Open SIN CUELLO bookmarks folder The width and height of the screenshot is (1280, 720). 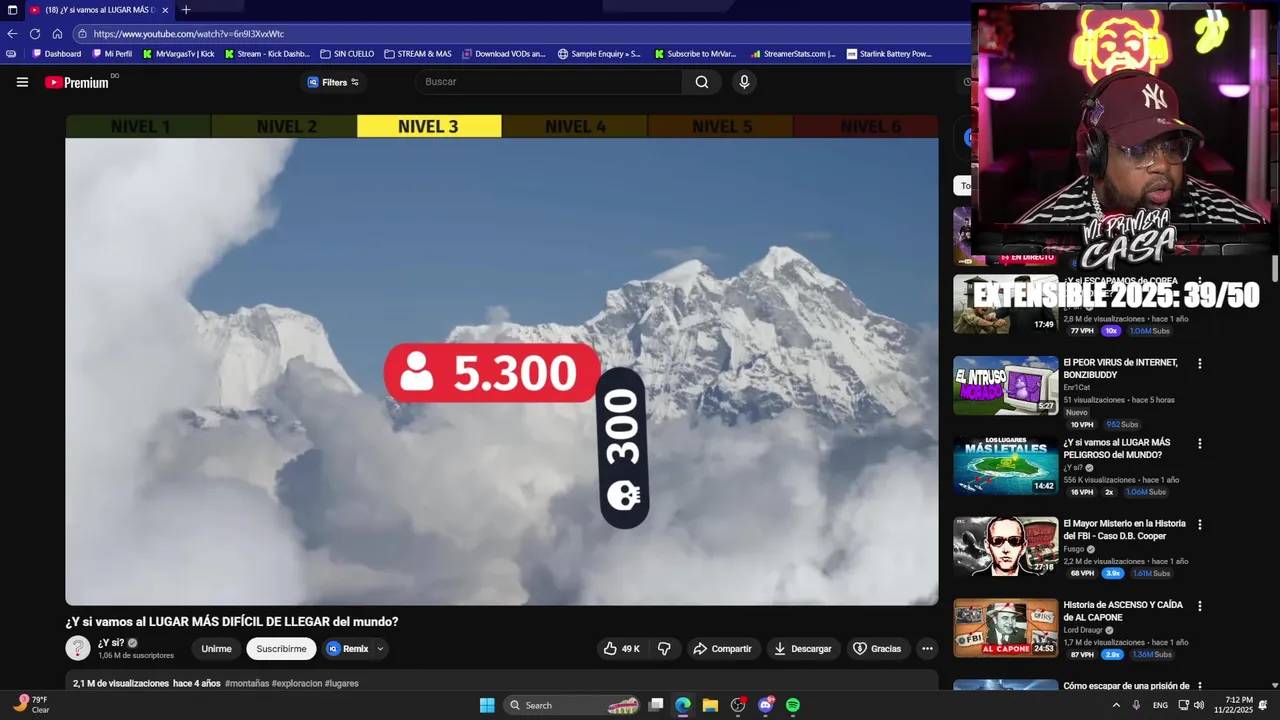coord(347,54)
